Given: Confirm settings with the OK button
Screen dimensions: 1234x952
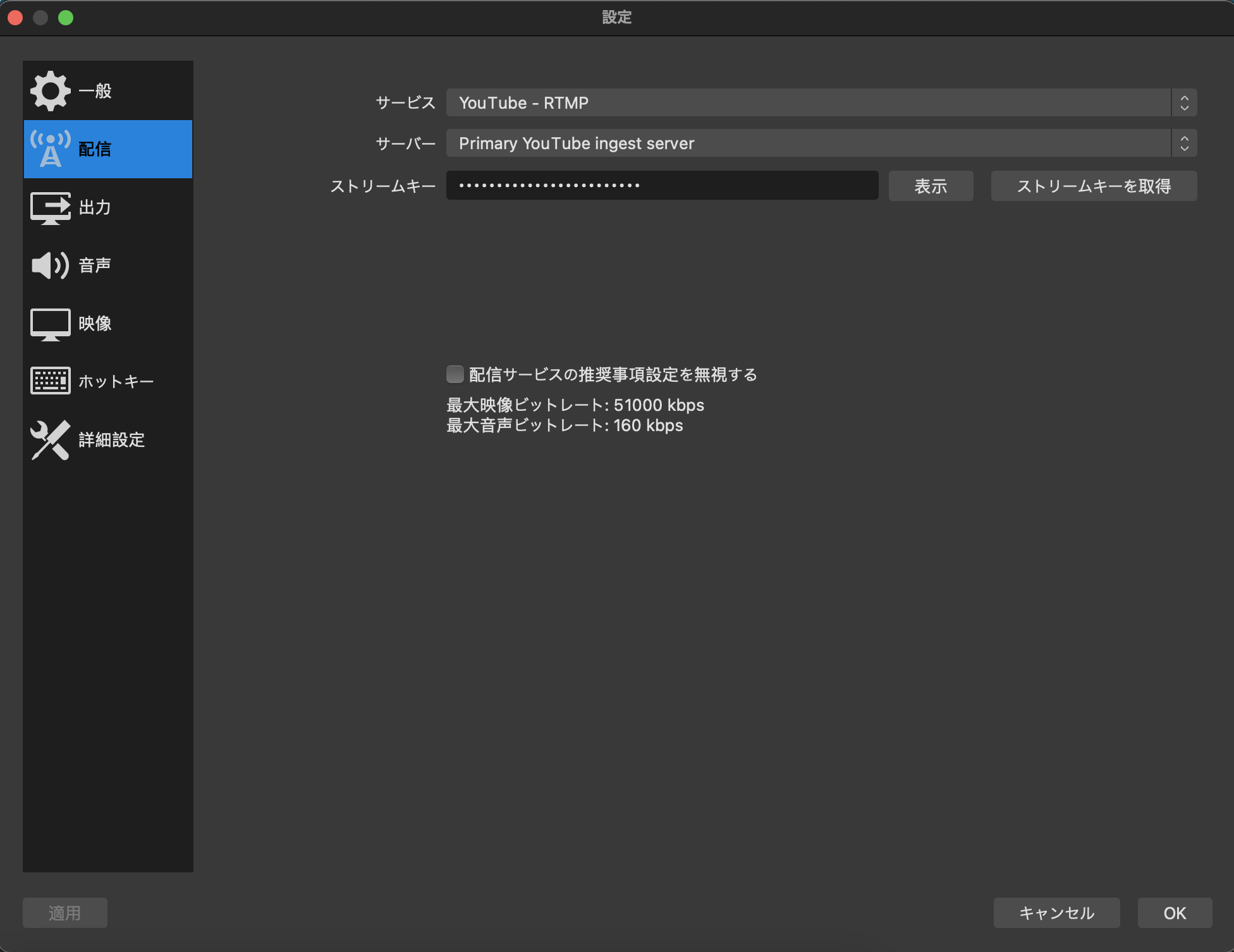Looking at the screenshot, I should tap(1174, 912).
